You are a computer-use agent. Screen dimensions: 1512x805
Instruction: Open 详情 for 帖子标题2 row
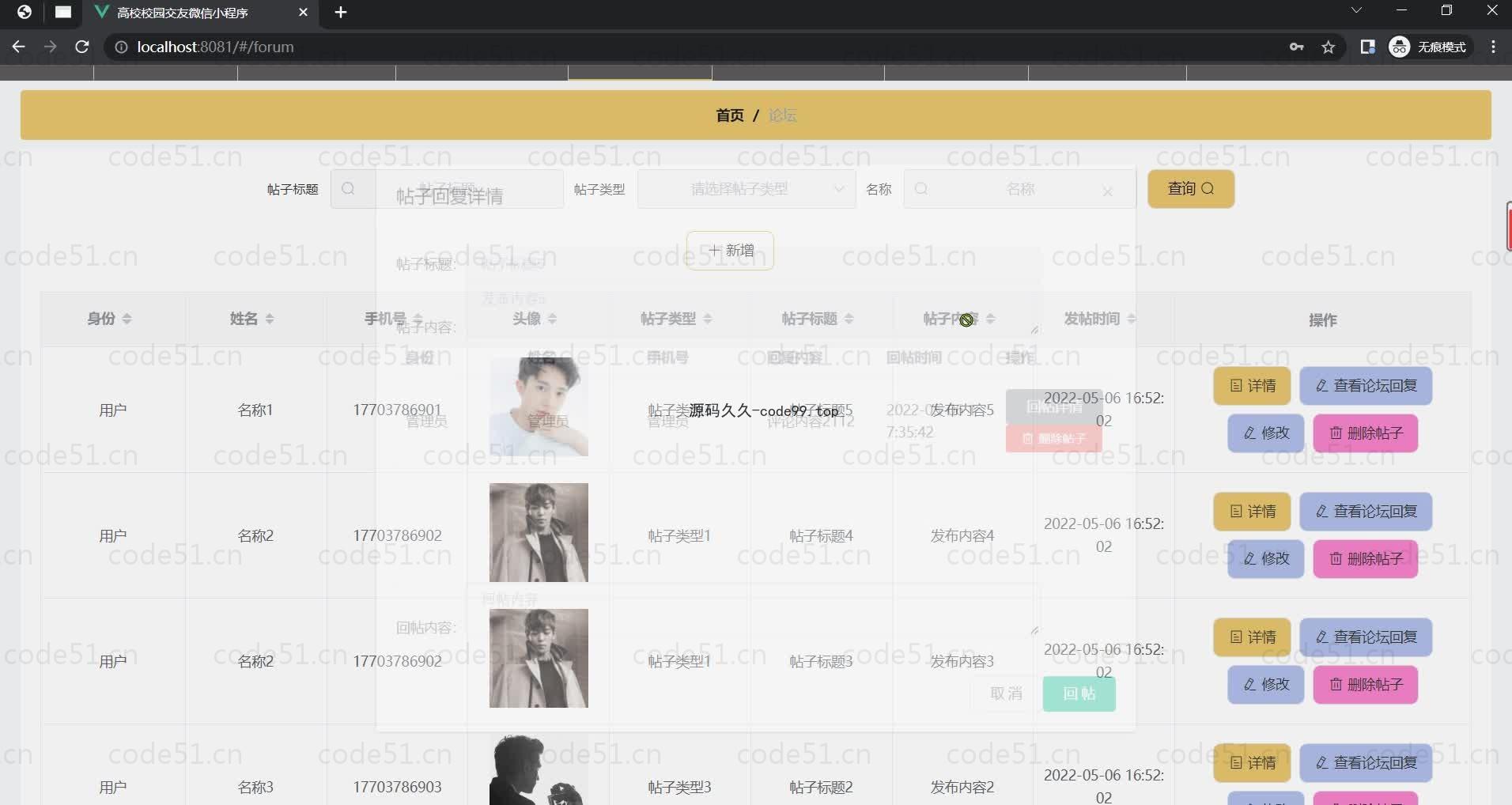[x=1253, y=763]
